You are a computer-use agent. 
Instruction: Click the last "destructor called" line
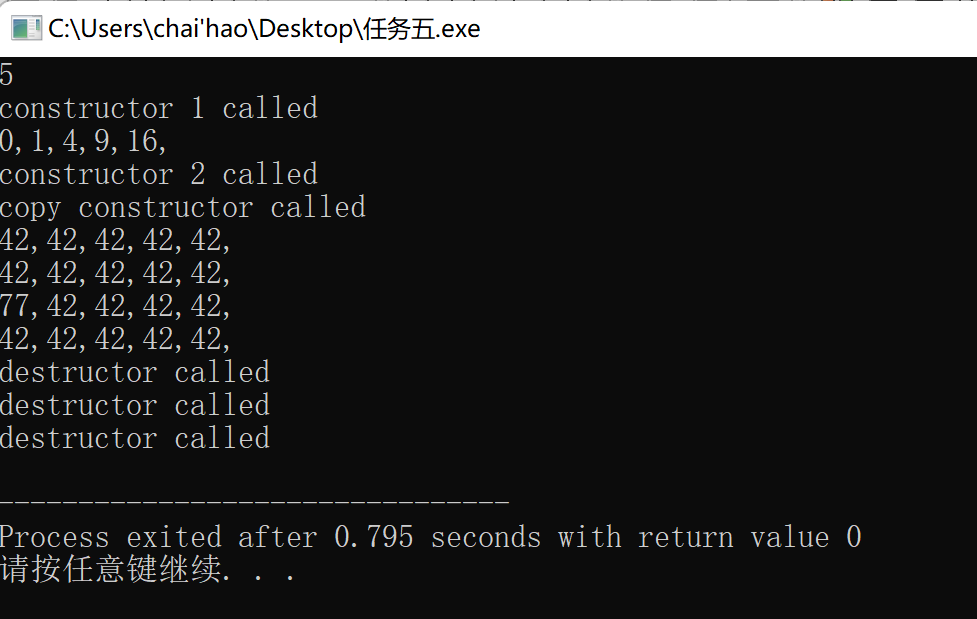[135, 438]
